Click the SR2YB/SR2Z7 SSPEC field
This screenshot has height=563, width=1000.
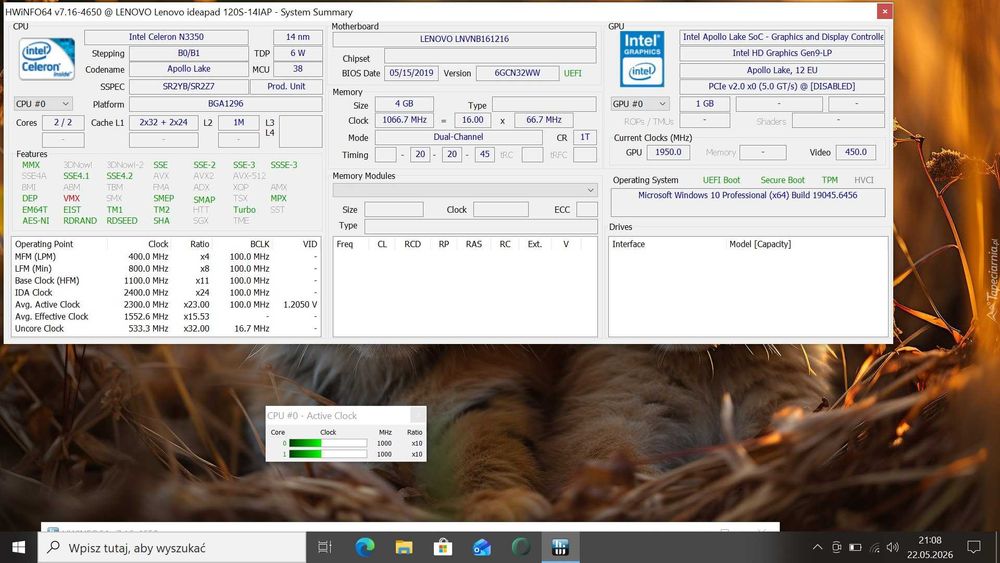[x=189, y=86]
